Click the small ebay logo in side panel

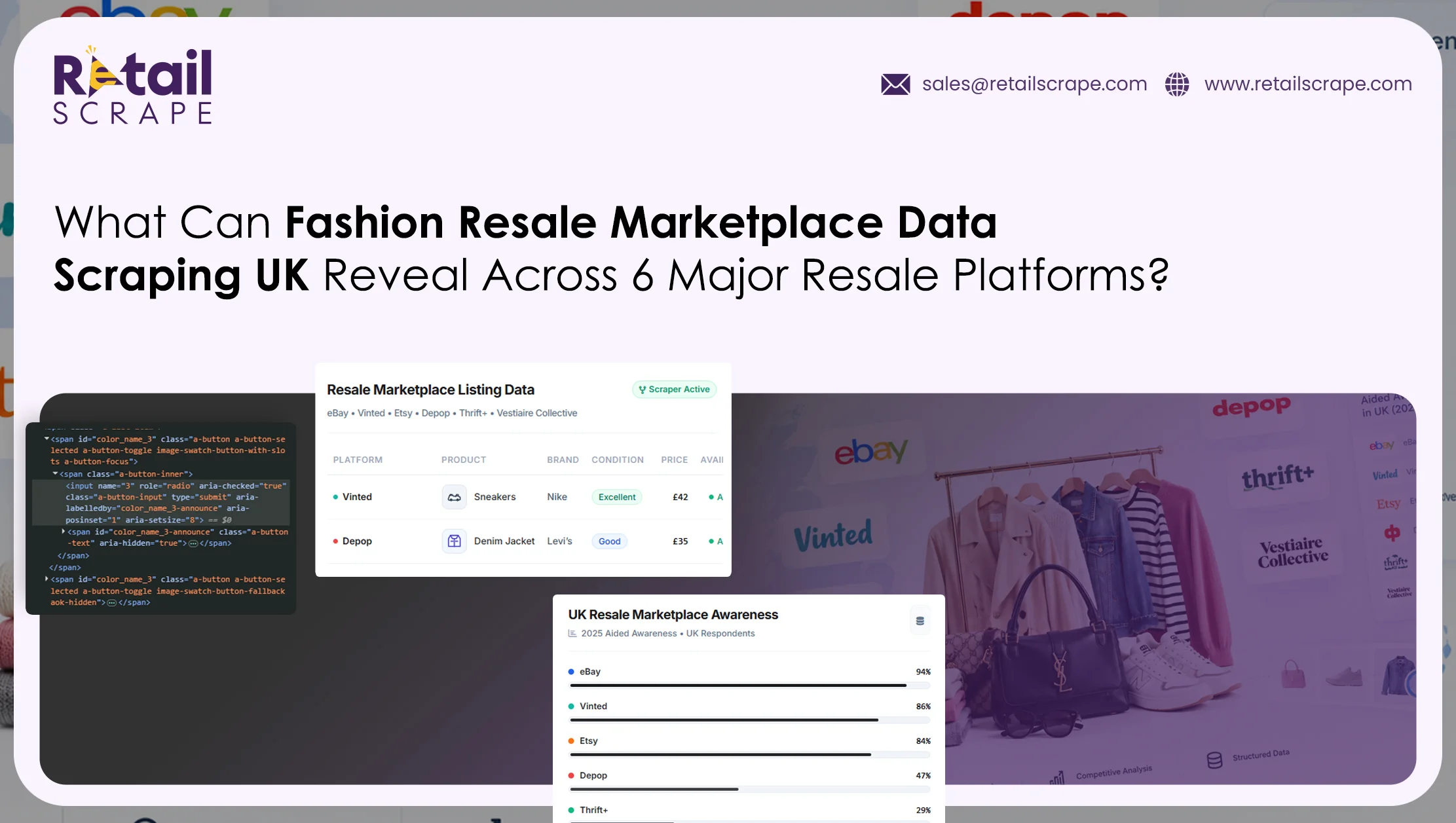(x=1381, y=445)
